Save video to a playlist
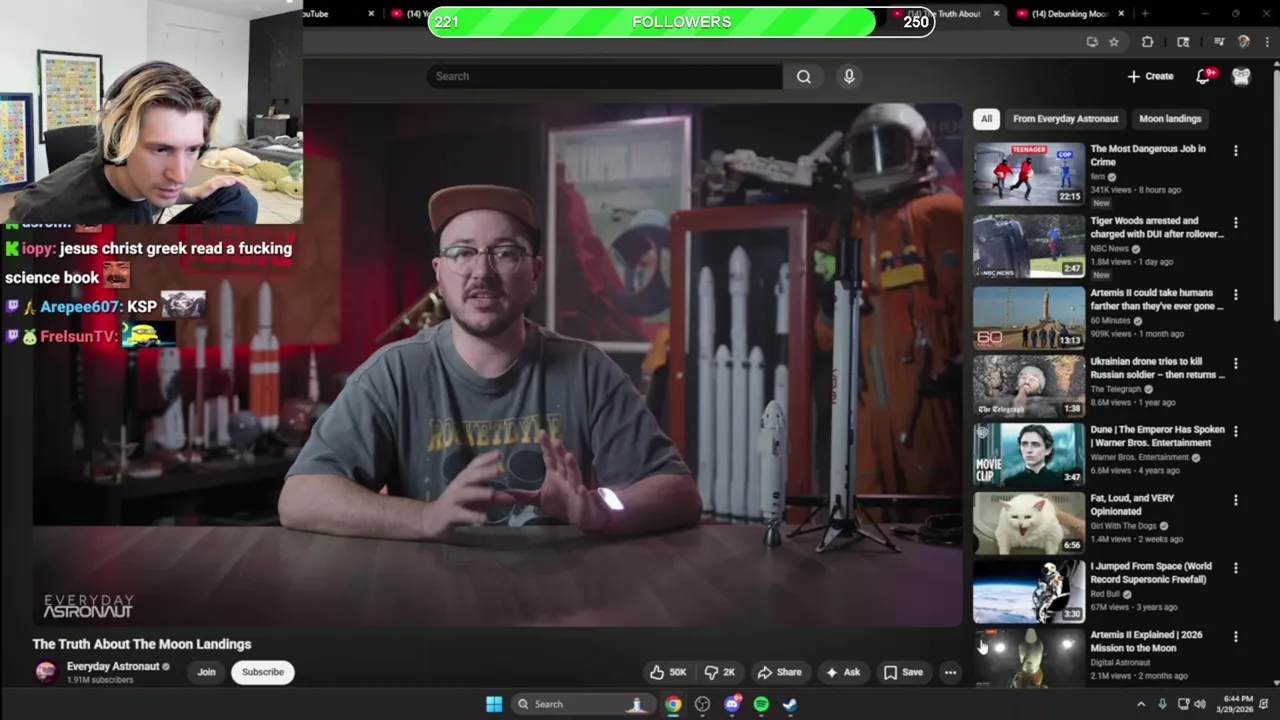Image resolution: width=1280 pixels, height=720 pixels. pos(902,672)
